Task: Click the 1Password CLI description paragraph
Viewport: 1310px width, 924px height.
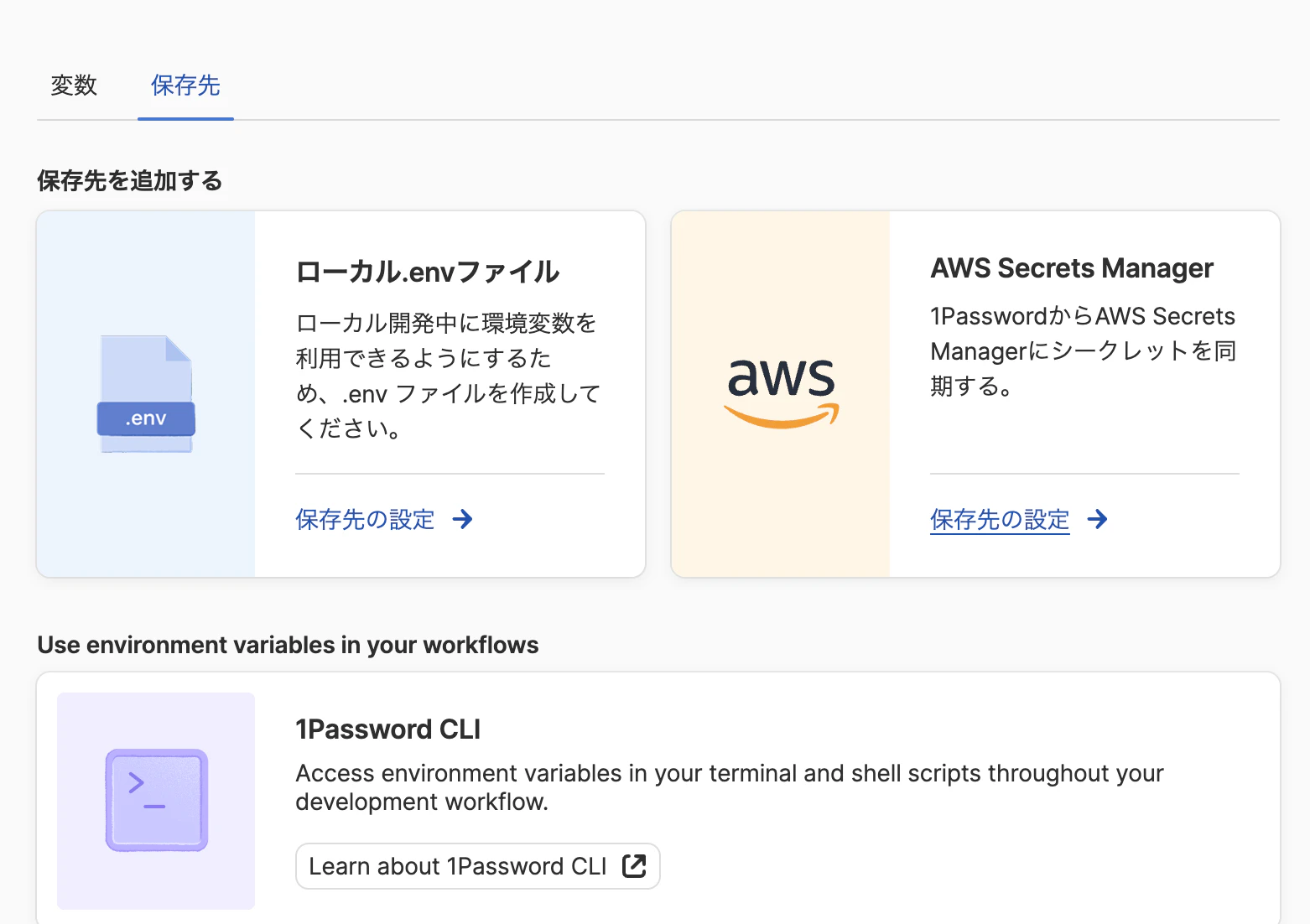Action: [x=729, y=786]
